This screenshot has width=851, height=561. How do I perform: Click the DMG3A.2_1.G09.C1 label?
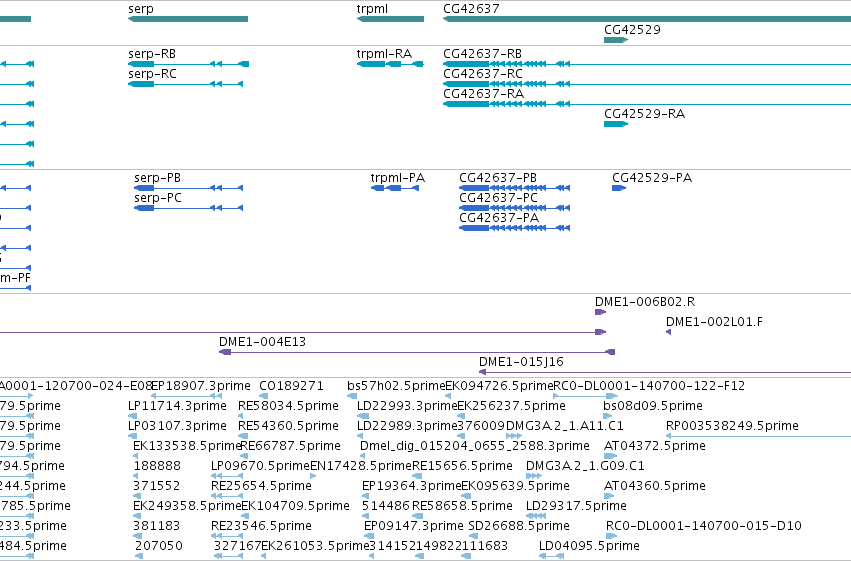[x=585, y=466]
